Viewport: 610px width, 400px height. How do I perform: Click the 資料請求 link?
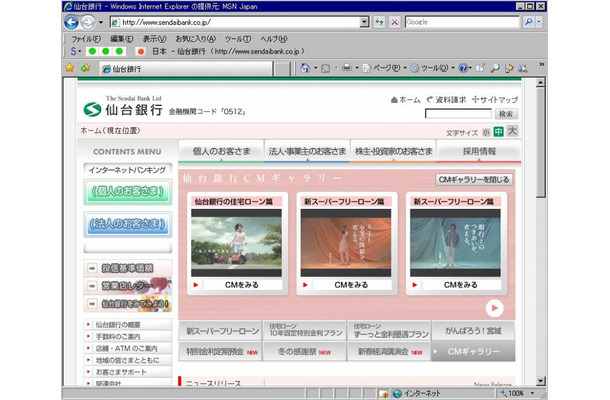point(446,100)
